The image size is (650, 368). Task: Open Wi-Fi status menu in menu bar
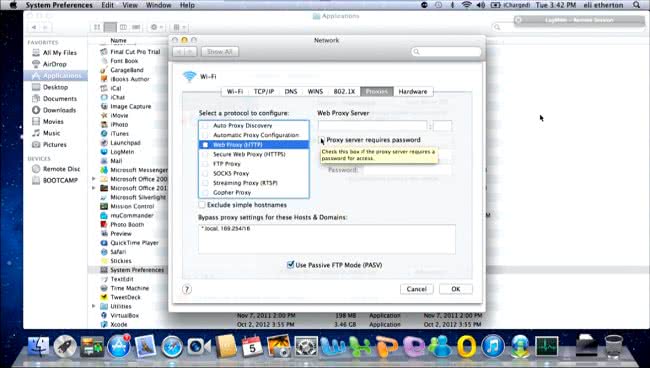[x=466, y=5]
